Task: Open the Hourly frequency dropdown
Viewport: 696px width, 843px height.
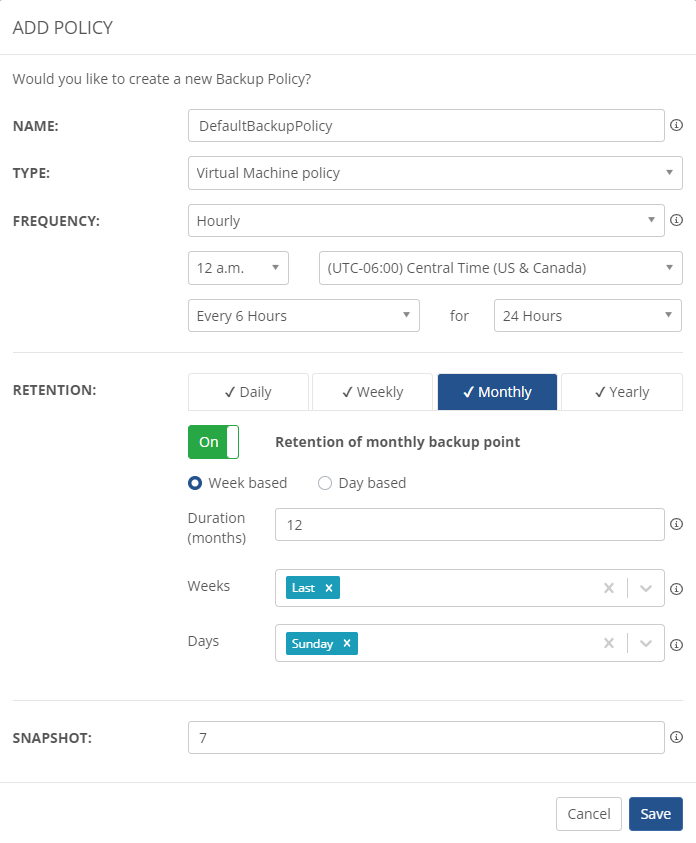Action: coord(426,220)
